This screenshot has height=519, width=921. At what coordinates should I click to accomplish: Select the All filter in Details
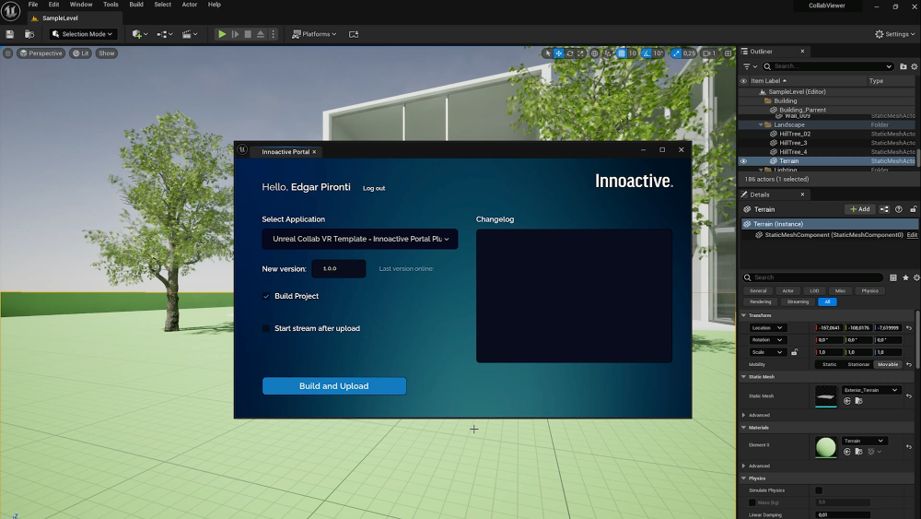tap(827, 302)
